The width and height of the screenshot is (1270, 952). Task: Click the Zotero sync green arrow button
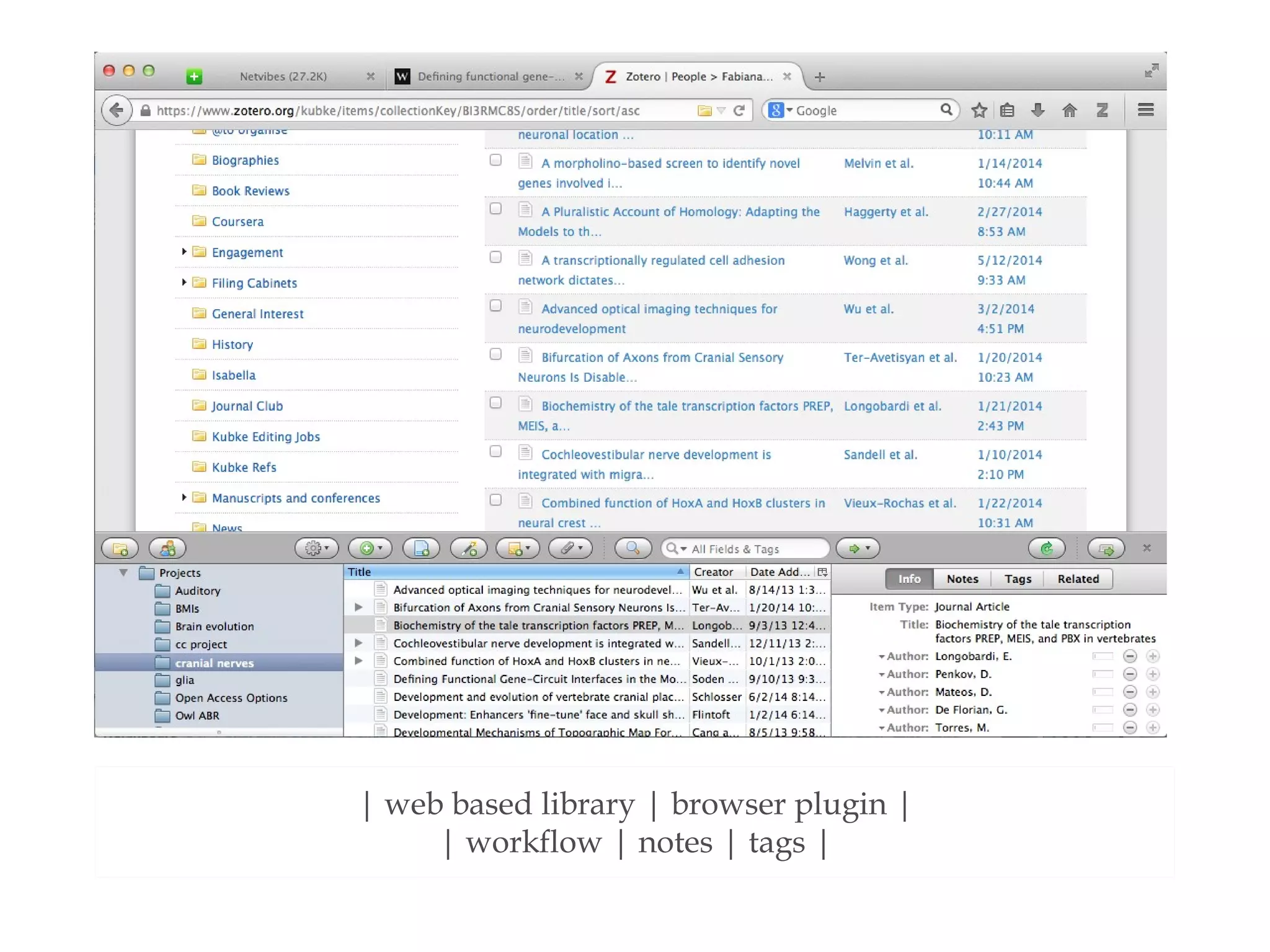[1047, 549]
